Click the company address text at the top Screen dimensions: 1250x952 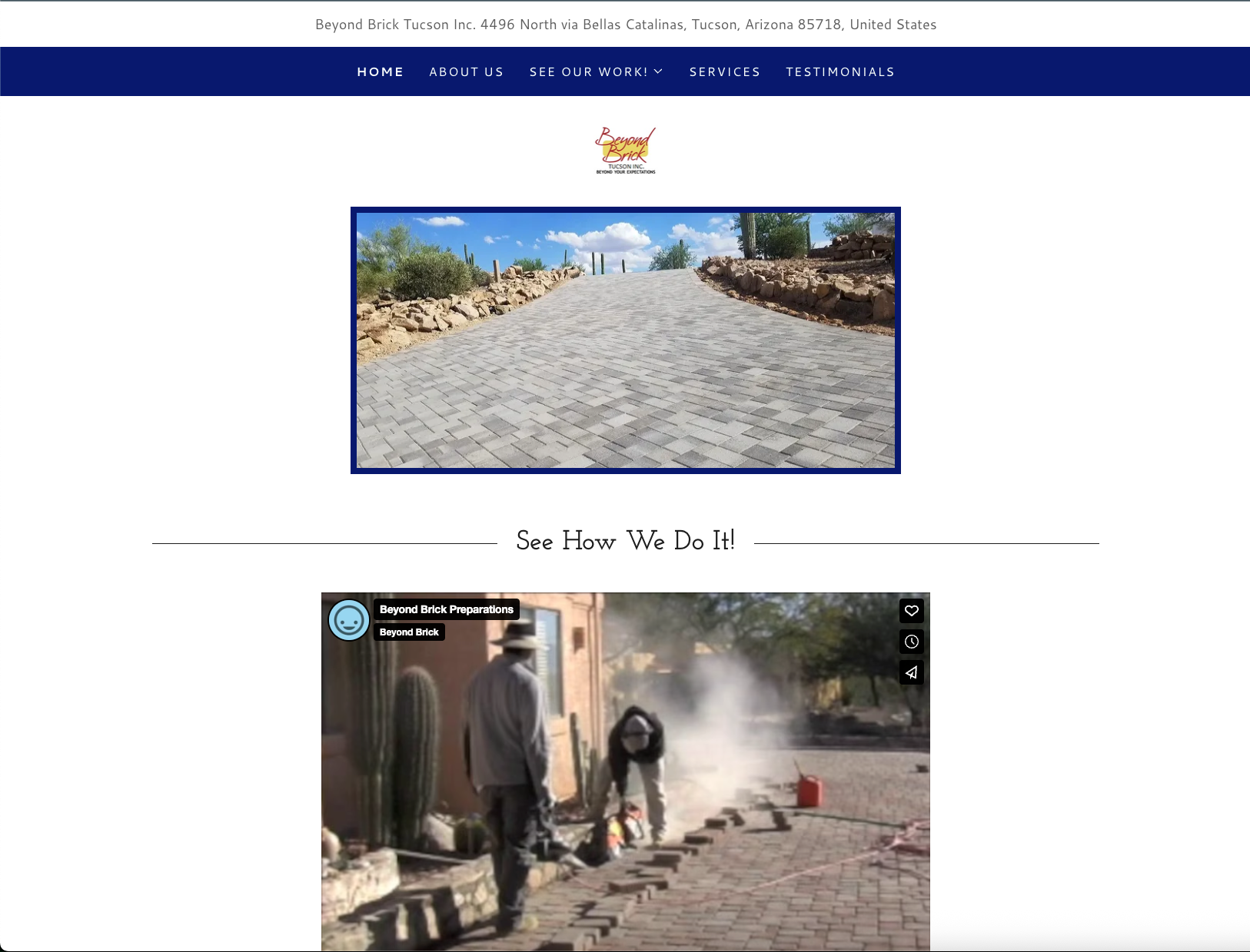pos(625,25)
